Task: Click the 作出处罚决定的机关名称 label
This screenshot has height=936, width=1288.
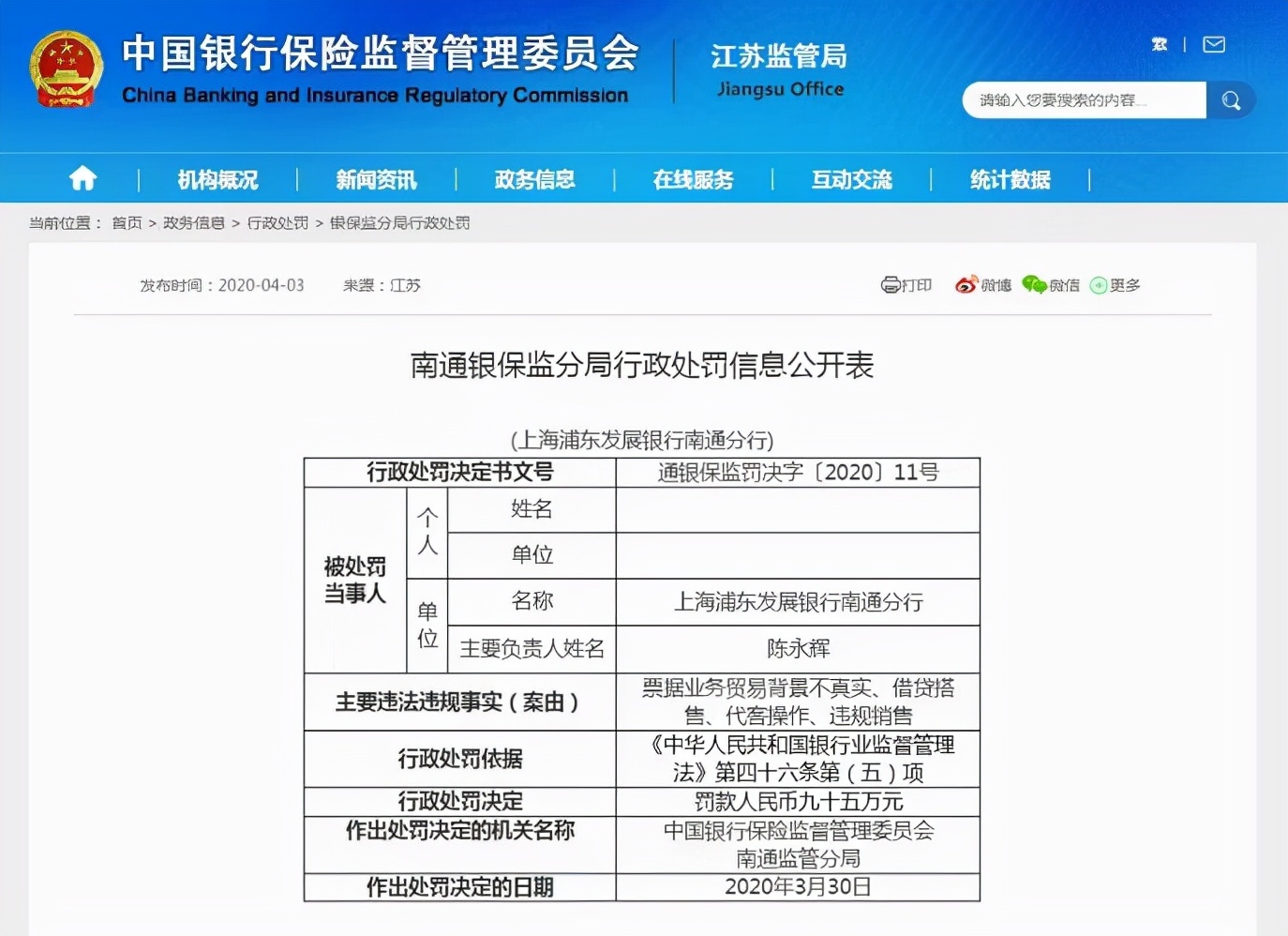Action: point(459,830)
